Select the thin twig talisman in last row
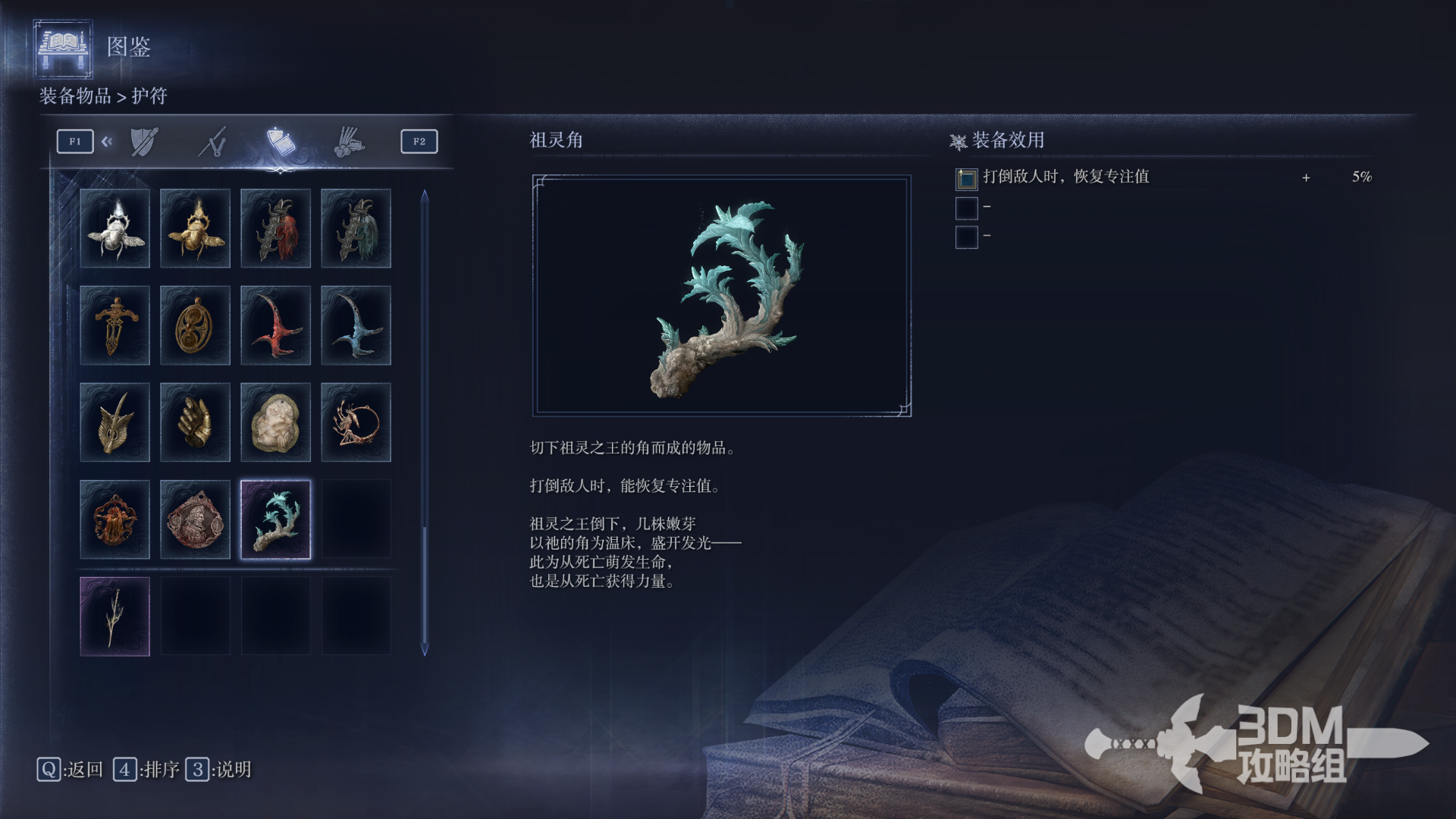The height and width of the screenshot is (819, 1456). [115, 617]
